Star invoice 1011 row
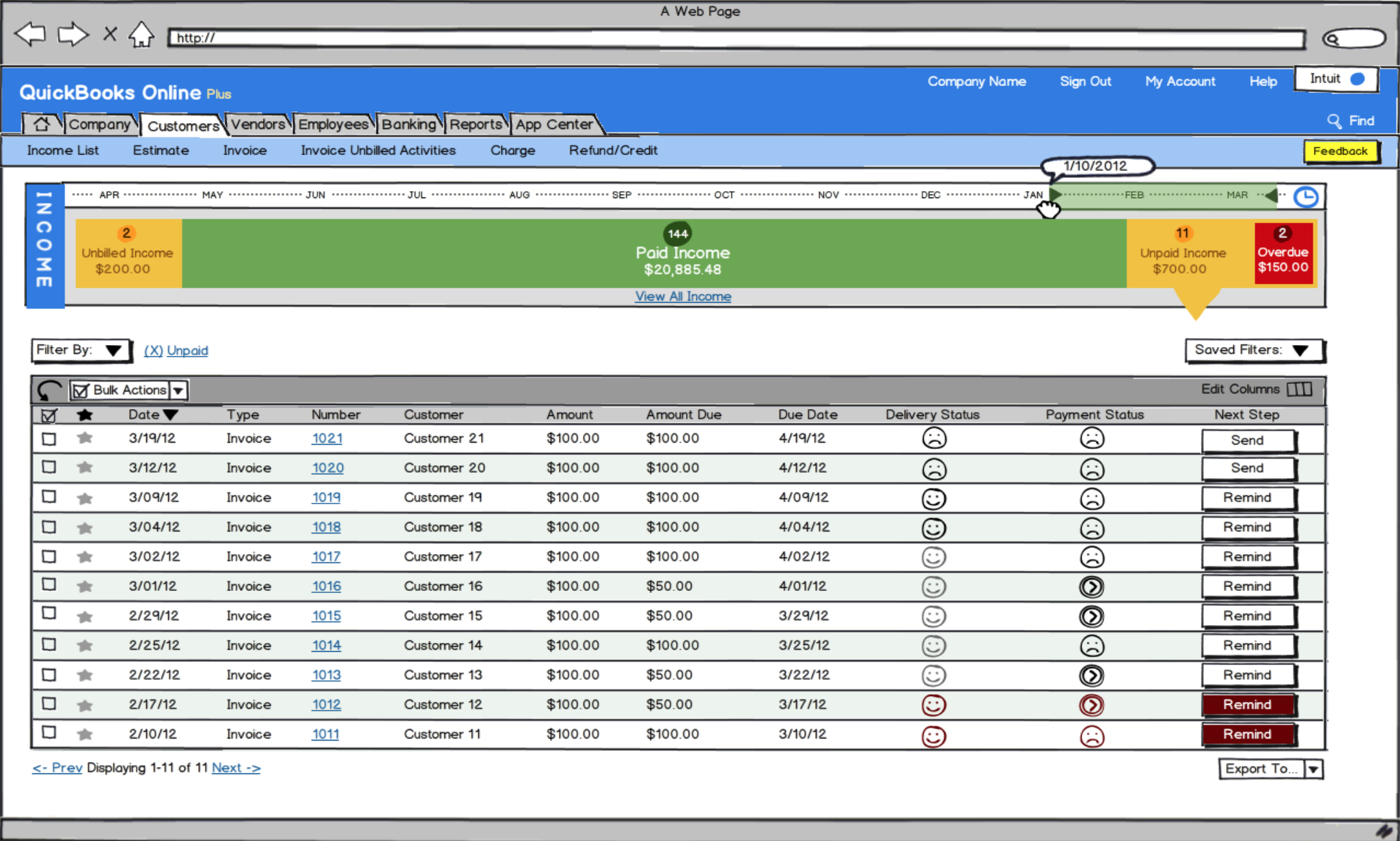1400x841 pixels. [85, 734]
